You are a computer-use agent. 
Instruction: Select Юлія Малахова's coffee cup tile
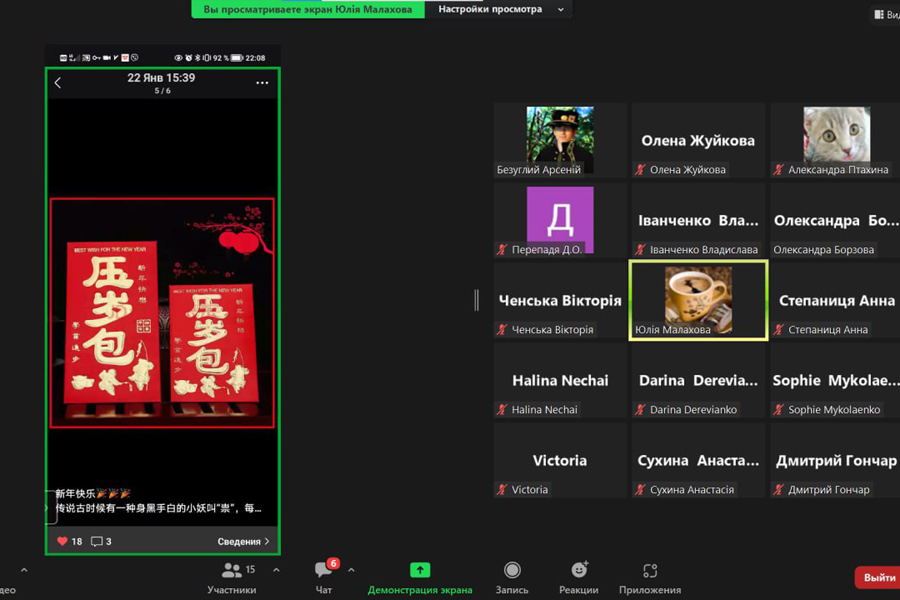[x=699, y=300]
